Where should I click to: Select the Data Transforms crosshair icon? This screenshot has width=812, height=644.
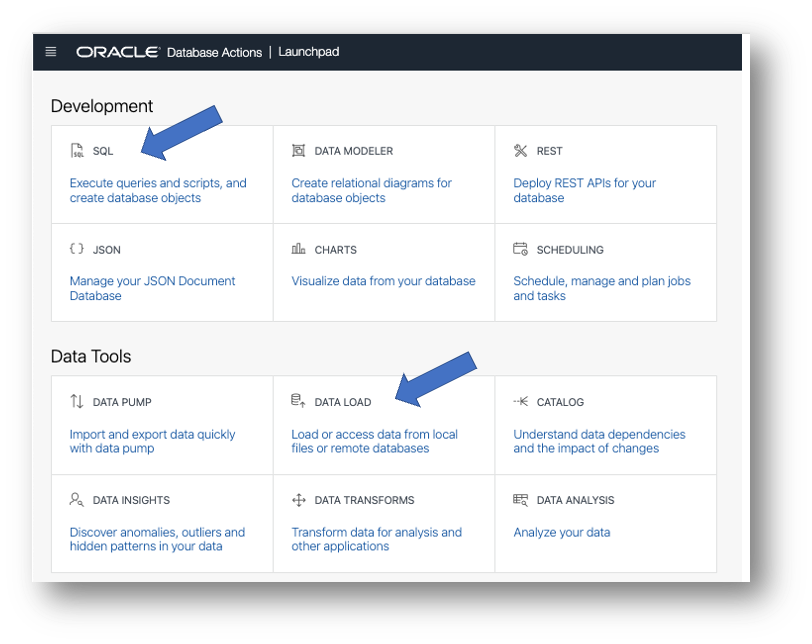click(x=297, y=500)
